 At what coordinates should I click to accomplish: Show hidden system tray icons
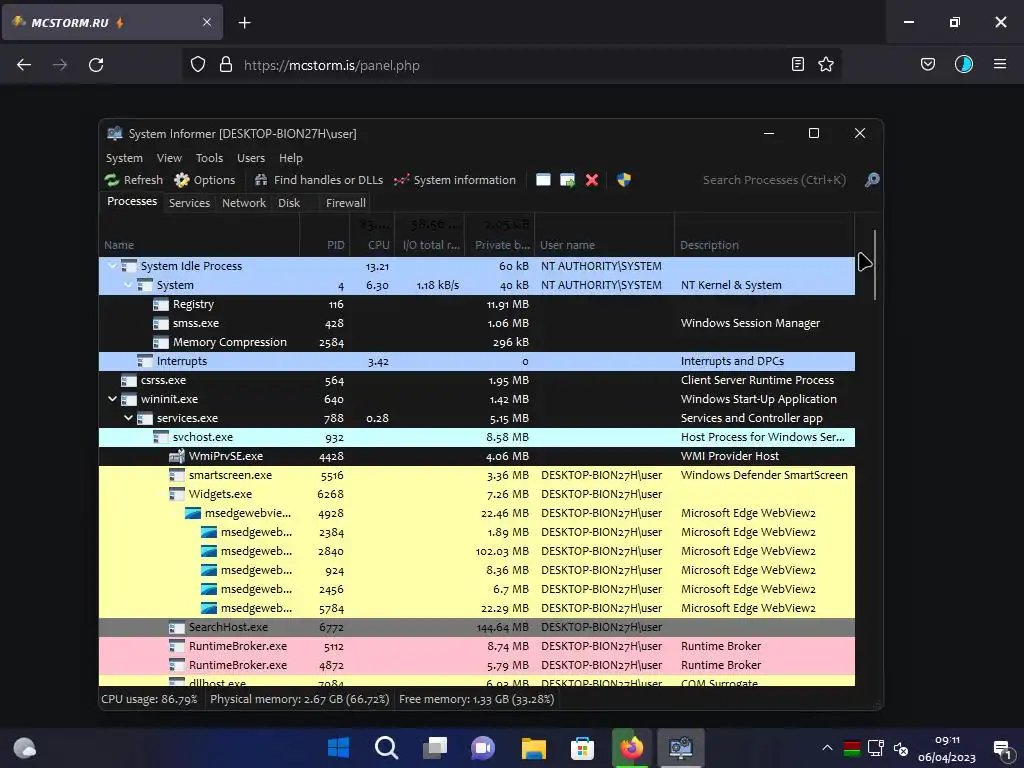click(827, 748)
